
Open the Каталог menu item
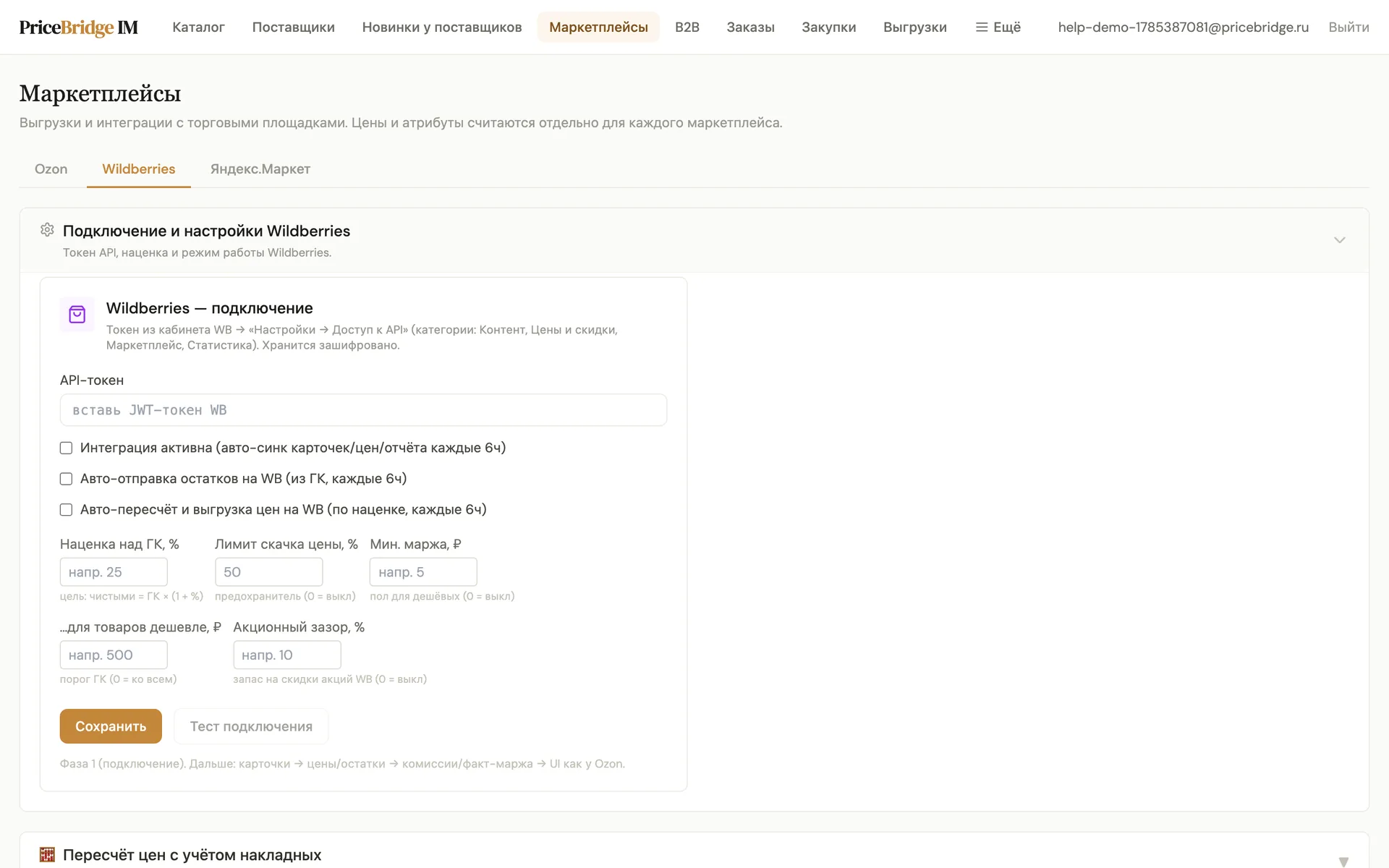pos(198,27)
